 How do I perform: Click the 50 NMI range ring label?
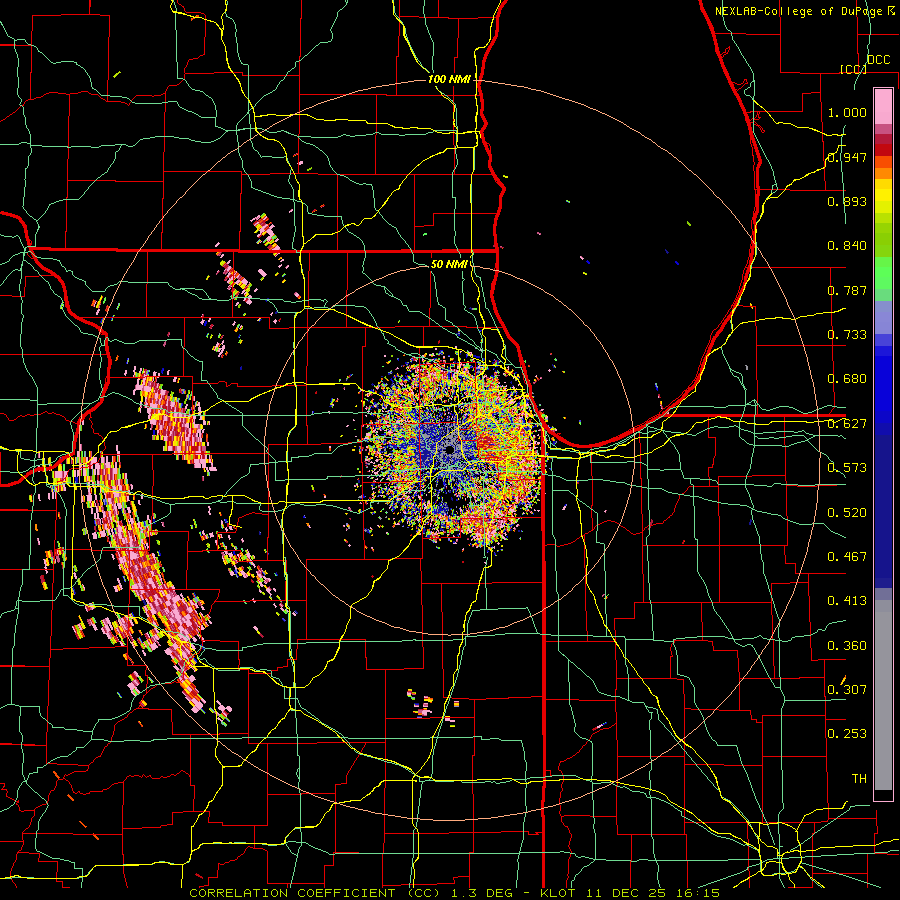click(x=448, y=264)
